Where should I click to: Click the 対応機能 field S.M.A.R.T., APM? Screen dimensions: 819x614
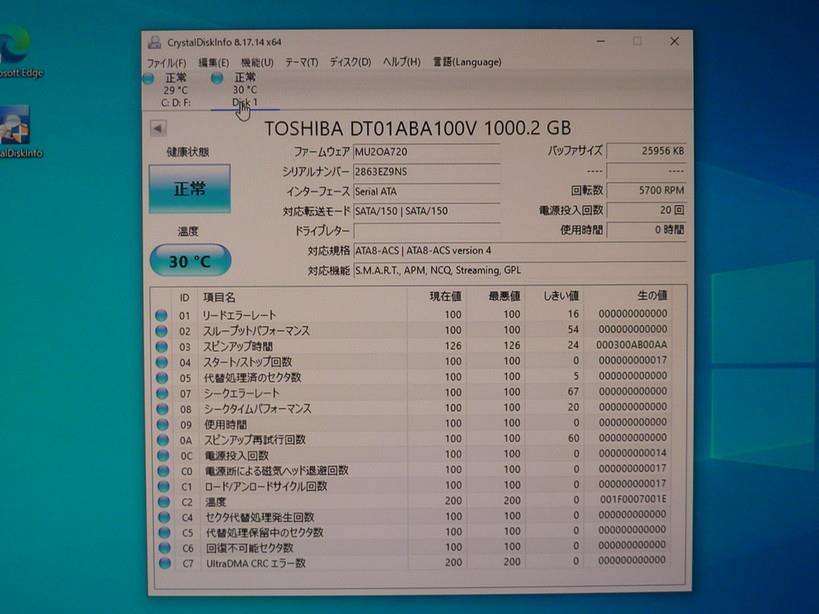pyautogui.click(x=520, y=270)
